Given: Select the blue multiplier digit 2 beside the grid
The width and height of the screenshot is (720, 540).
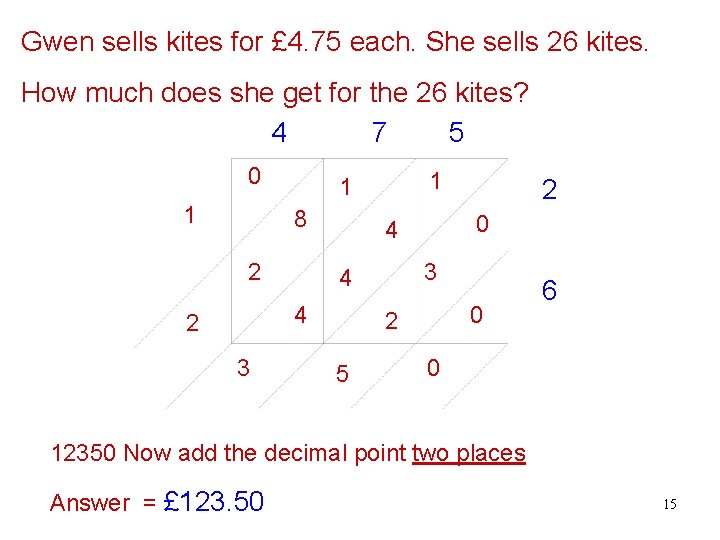Looking at the screenshot, I should [549, 189].
